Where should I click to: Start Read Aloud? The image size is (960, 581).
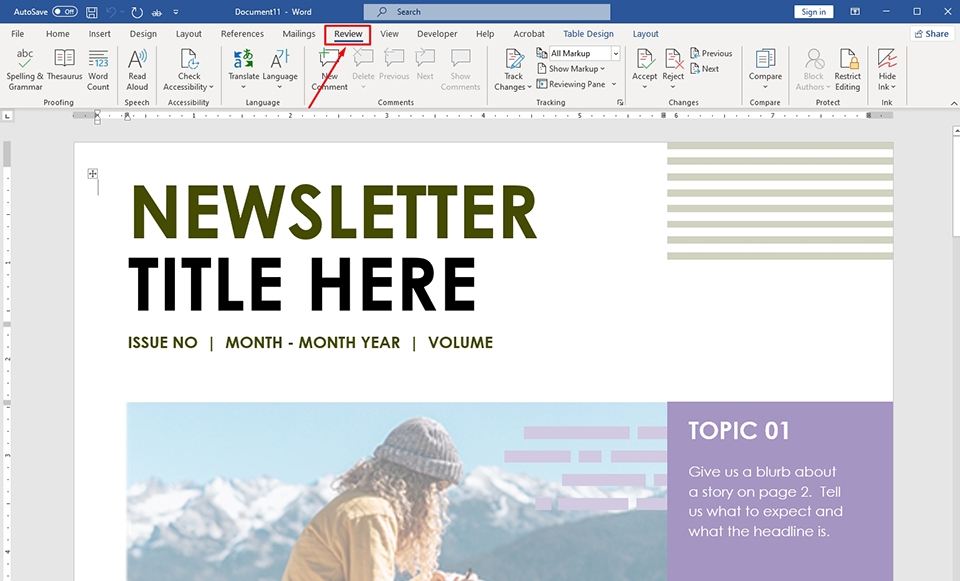137,70
